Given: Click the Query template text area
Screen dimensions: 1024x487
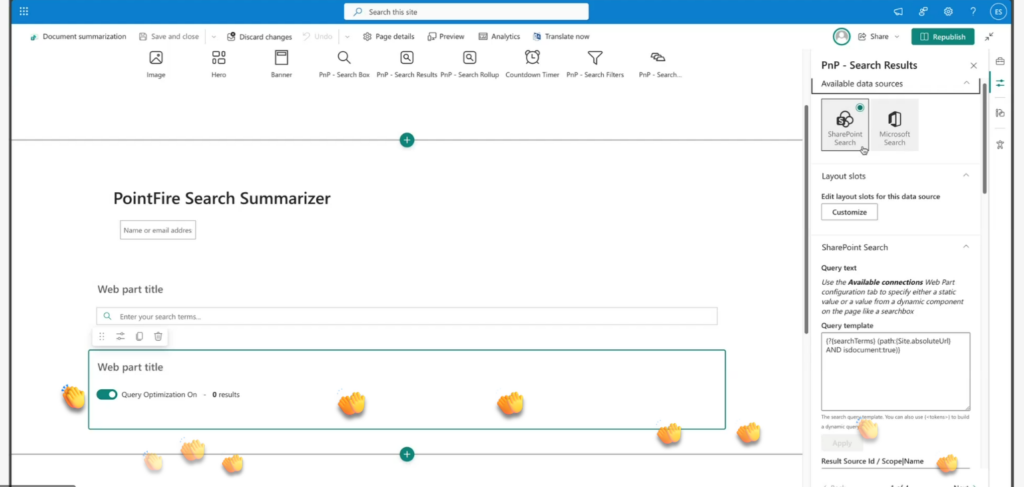Looking at the screenshot, I should 895,371.
